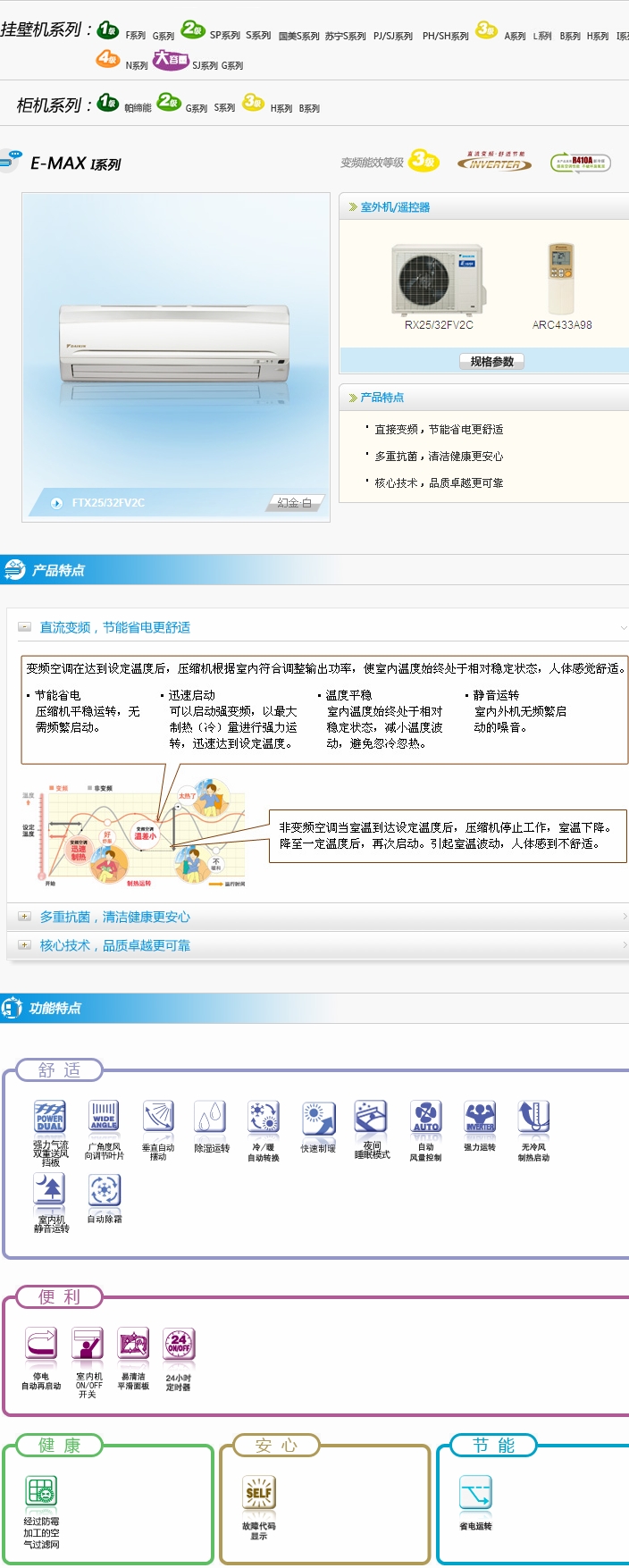This screenshot has width=629, height=1568.
Task: Click the 停电自动再启动 icon
Action: point(41,1345)
